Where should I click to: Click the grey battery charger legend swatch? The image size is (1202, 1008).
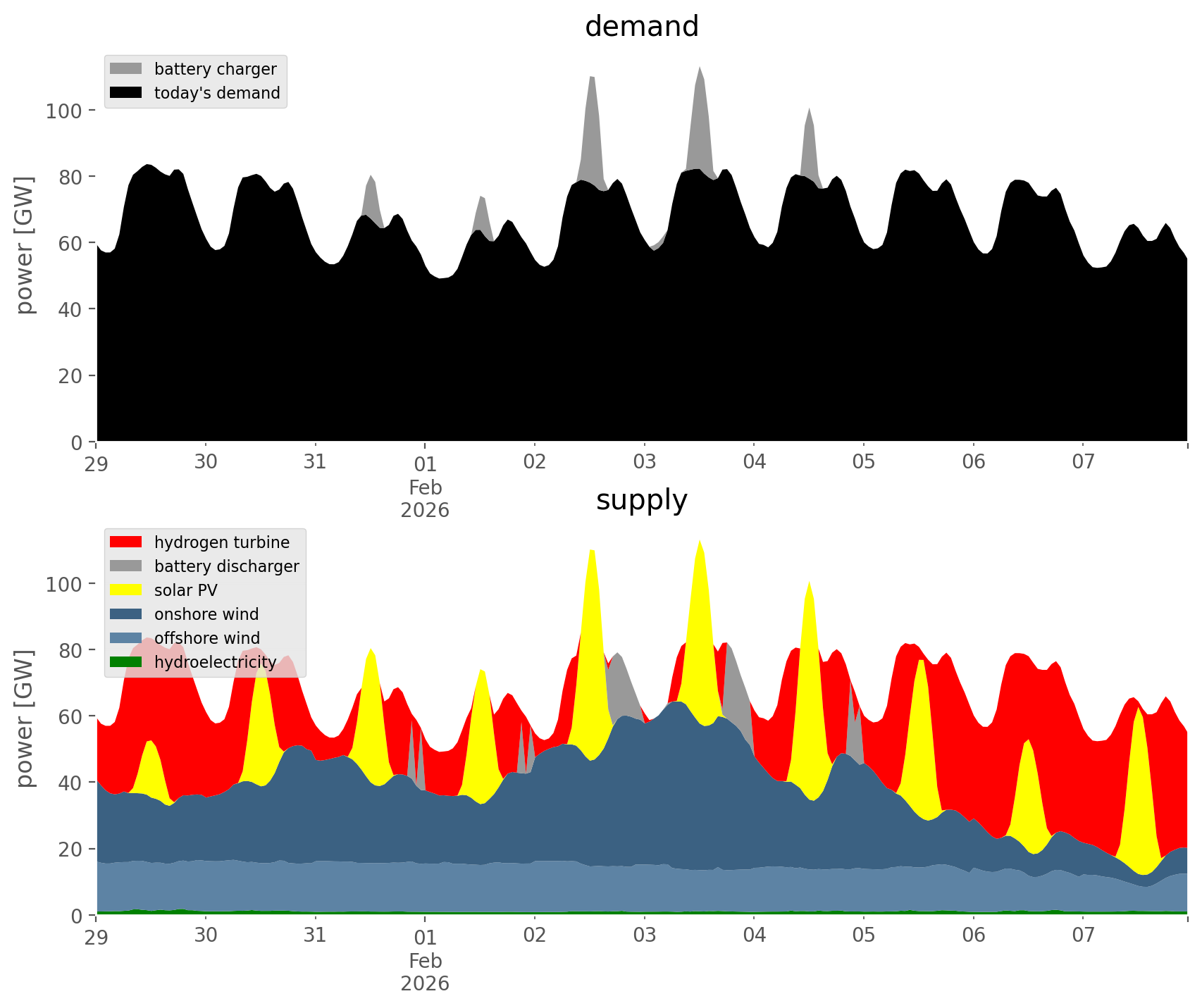coord(126,69)
